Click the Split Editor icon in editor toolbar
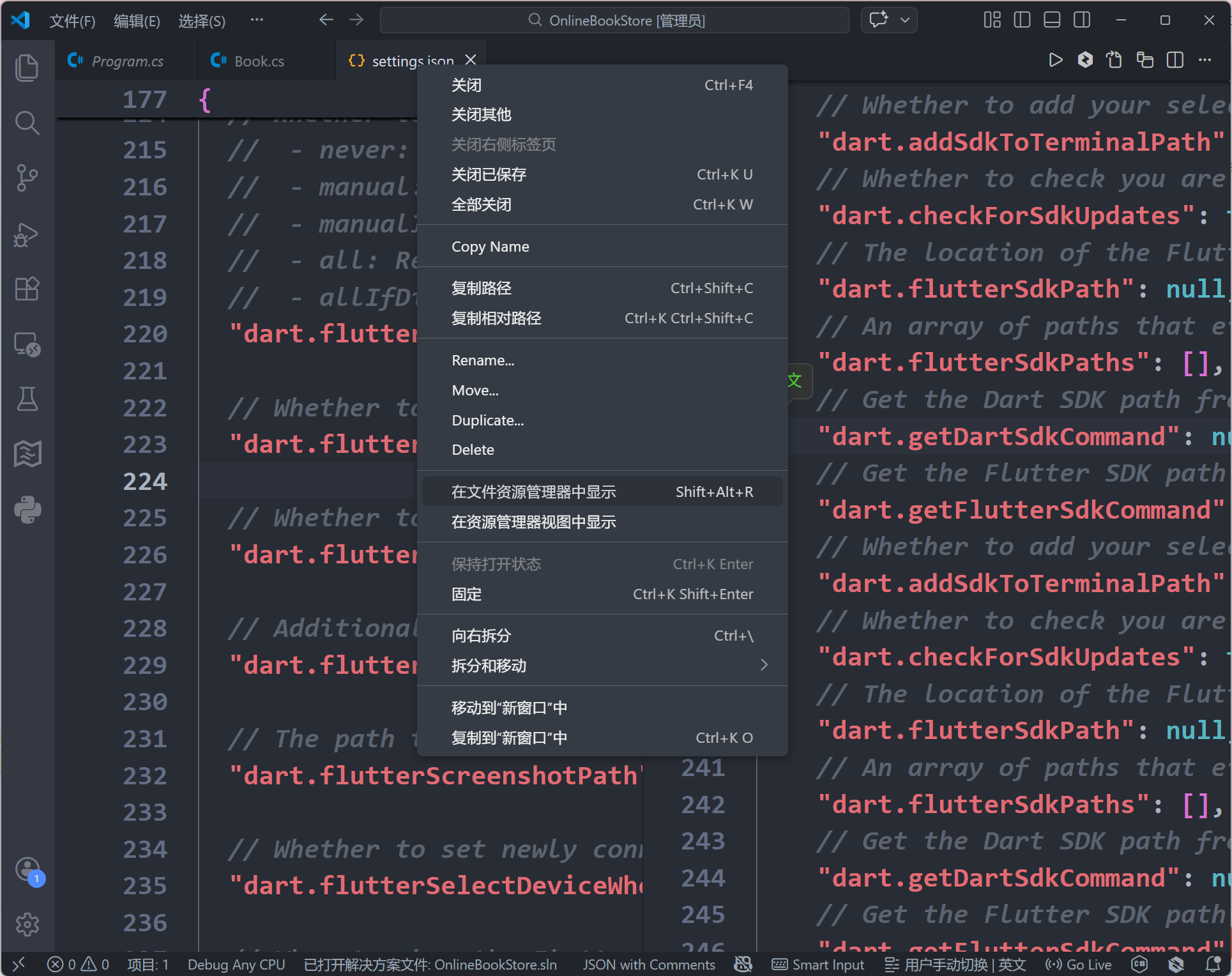Image resolution: width=1232 pixels, height=976 pixels. [1175, 60]
